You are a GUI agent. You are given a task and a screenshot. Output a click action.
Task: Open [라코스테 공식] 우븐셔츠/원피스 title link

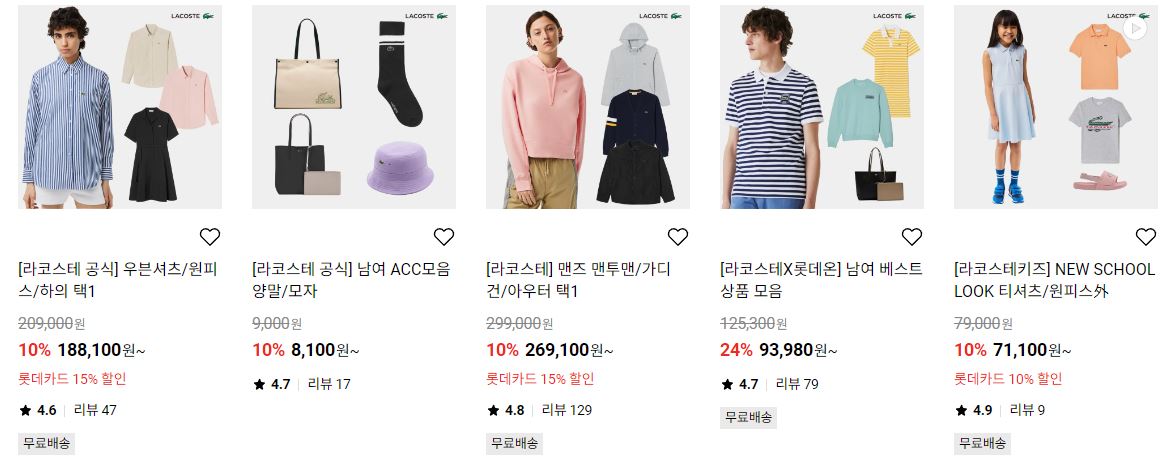click(117, 280)
